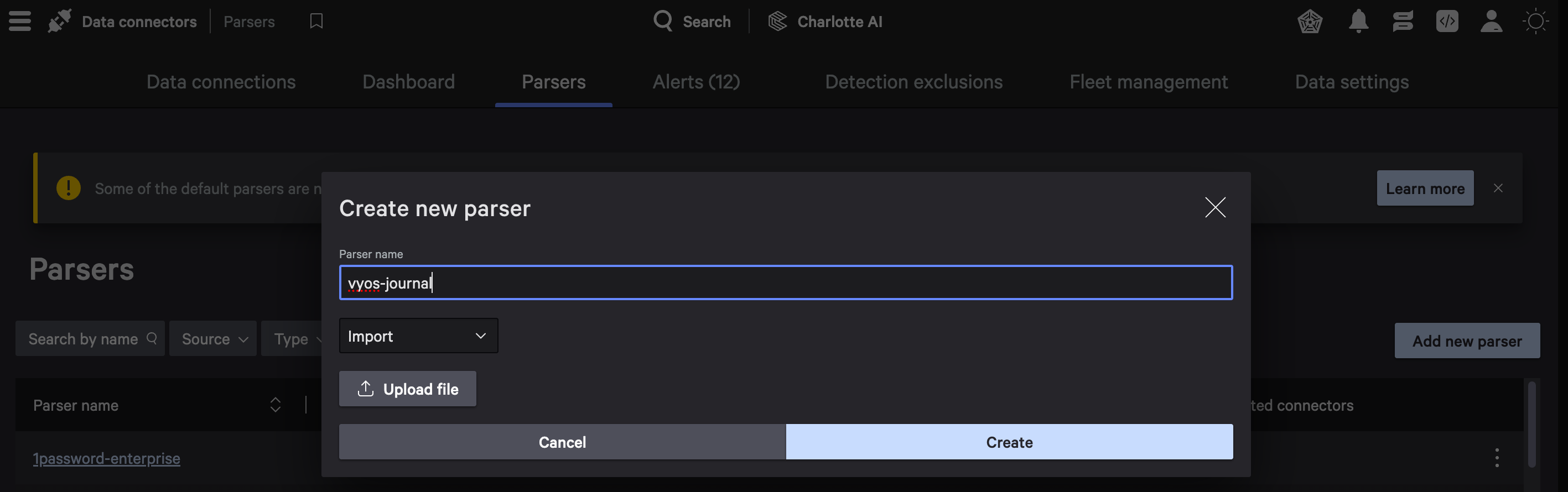Open the code developer icon
The image size is (1568, 492).
pos(1447,22)
